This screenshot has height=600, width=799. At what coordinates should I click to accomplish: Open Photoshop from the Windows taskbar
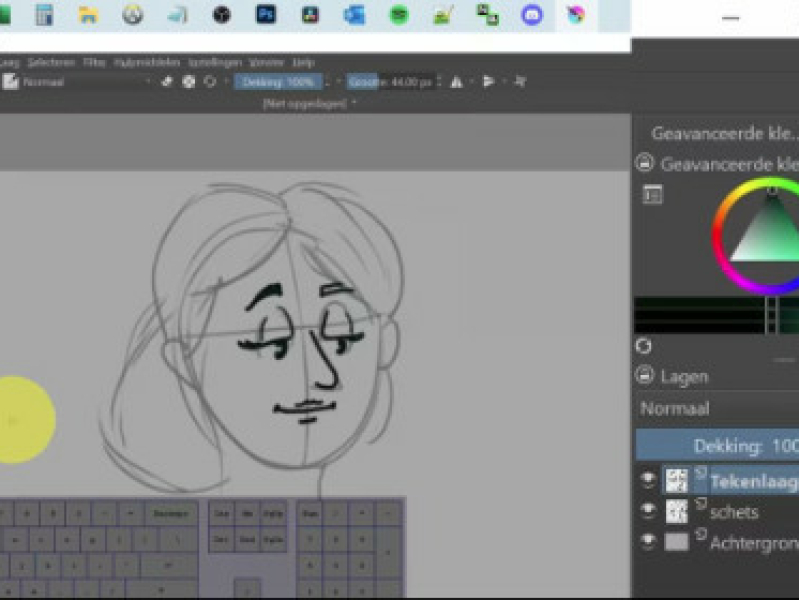coord(266,15)
